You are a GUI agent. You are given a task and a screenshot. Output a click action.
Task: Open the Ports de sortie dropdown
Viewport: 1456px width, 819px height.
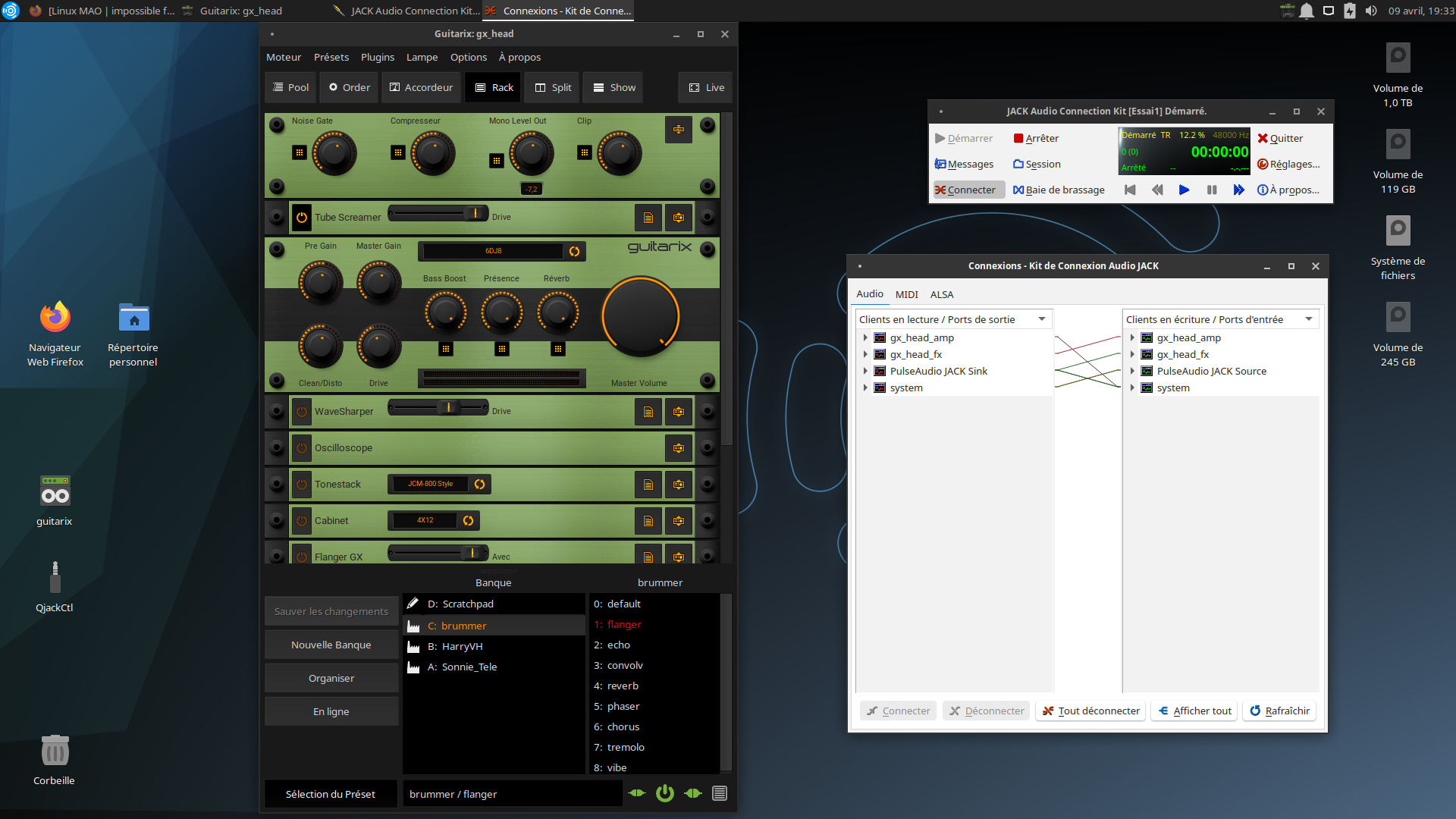(1042, 319)
